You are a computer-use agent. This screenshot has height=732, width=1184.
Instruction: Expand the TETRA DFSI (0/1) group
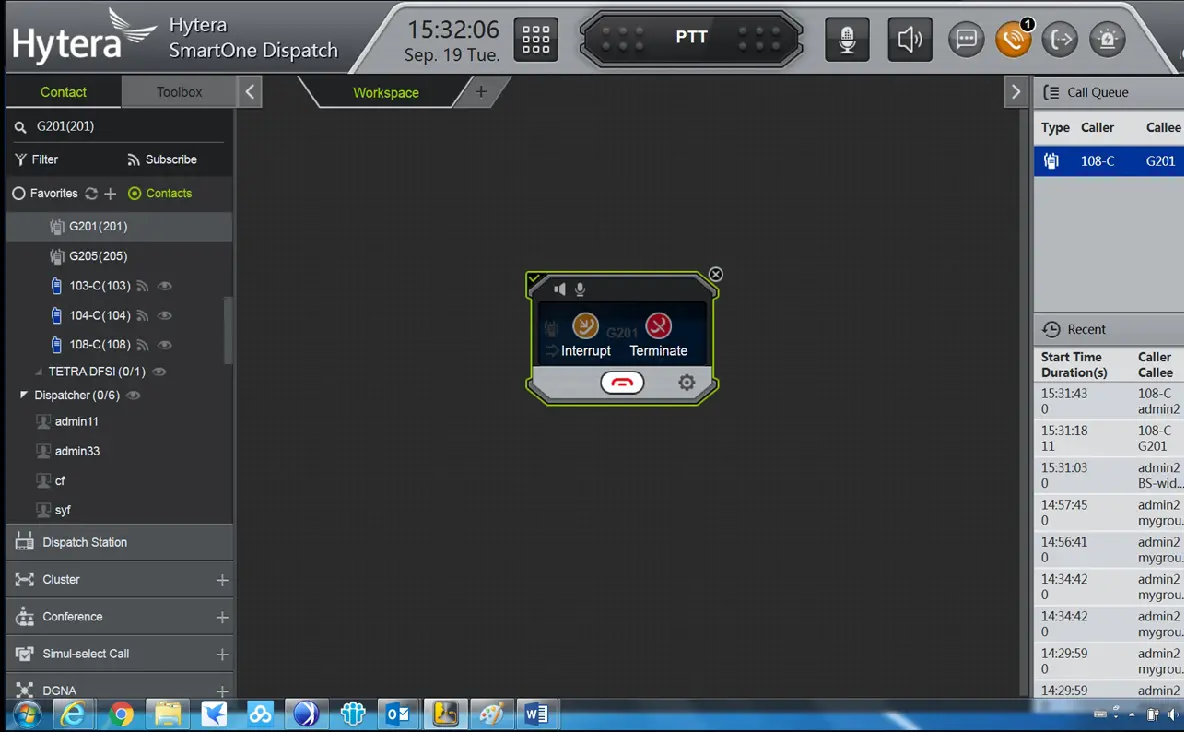pyautogui.click(x=39, y=372)
